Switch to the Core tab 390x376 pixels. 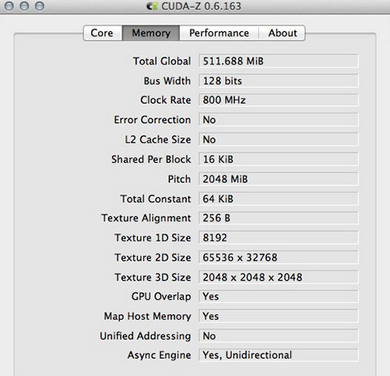(103, 33)
